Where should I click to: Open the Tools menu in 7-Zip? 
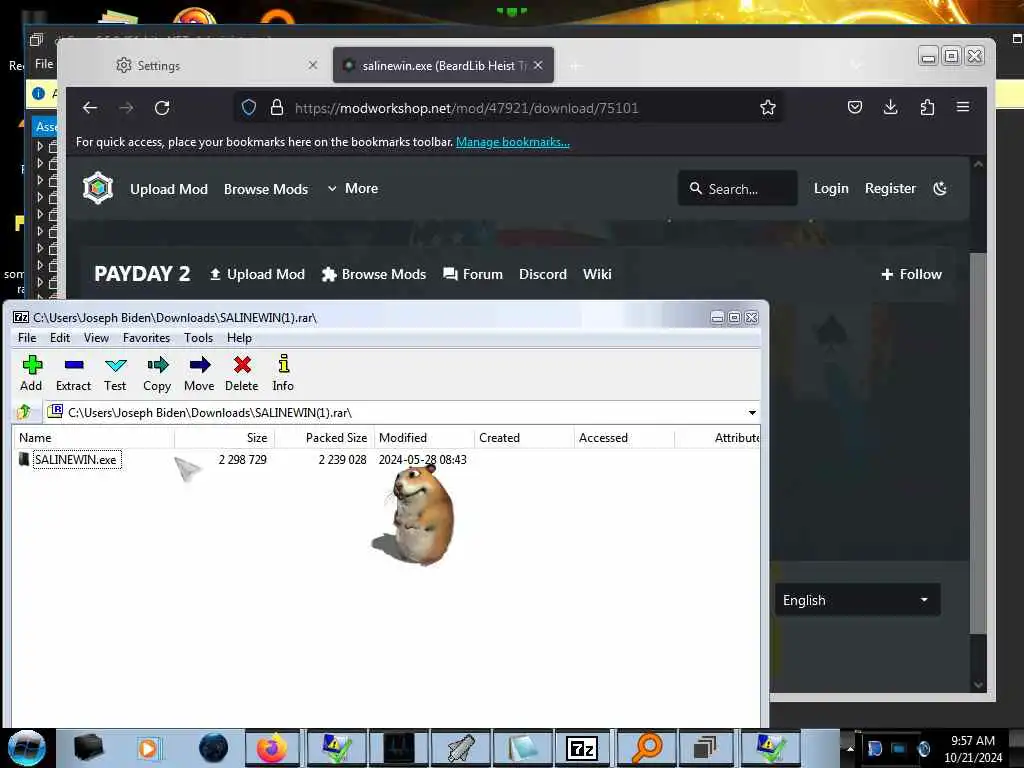coord(198,338)
